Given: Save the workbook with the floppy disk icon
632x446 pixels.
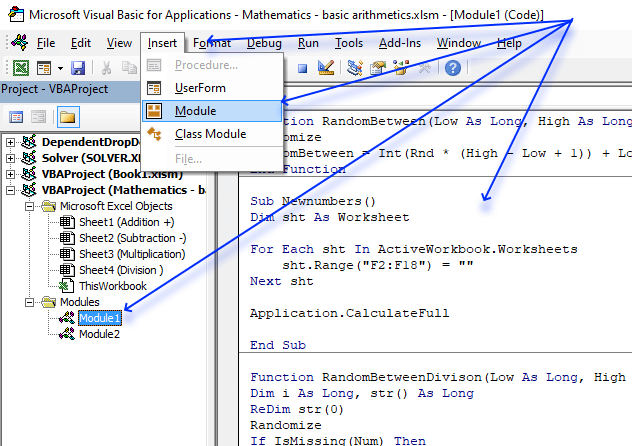Looking at the screenshot, I should (78, 67).
